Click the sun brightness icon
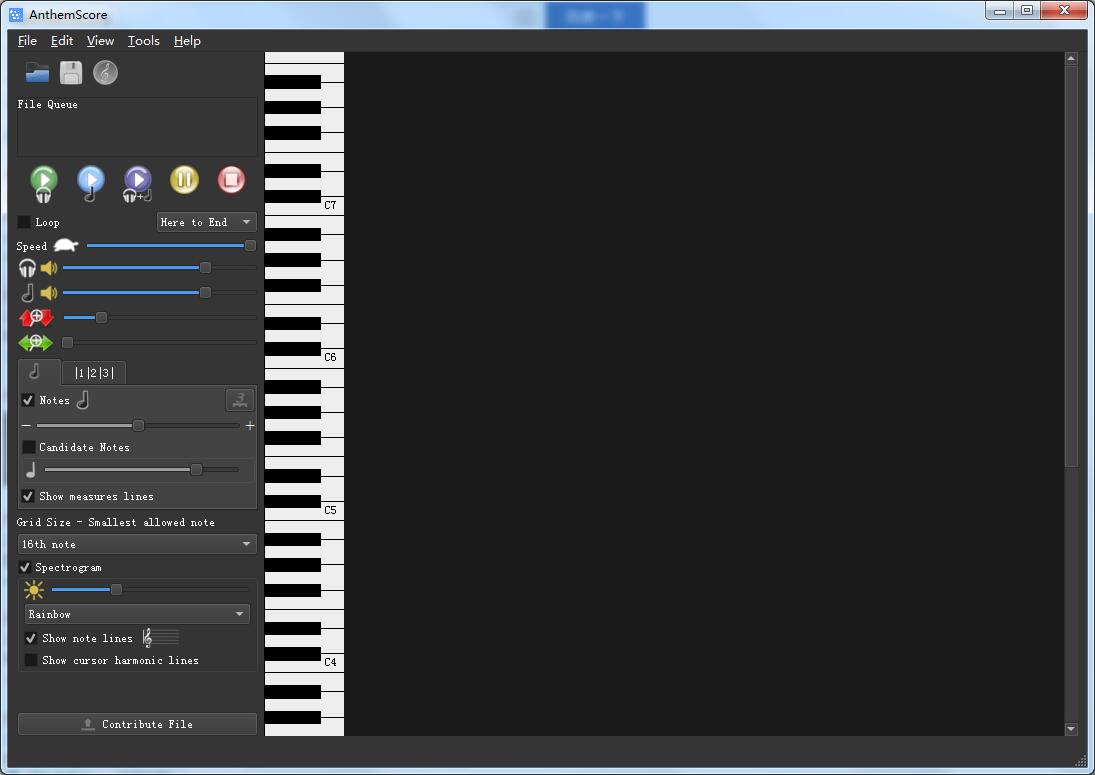The height and width of the screenshot is (775, 1095). pos(34,590)
